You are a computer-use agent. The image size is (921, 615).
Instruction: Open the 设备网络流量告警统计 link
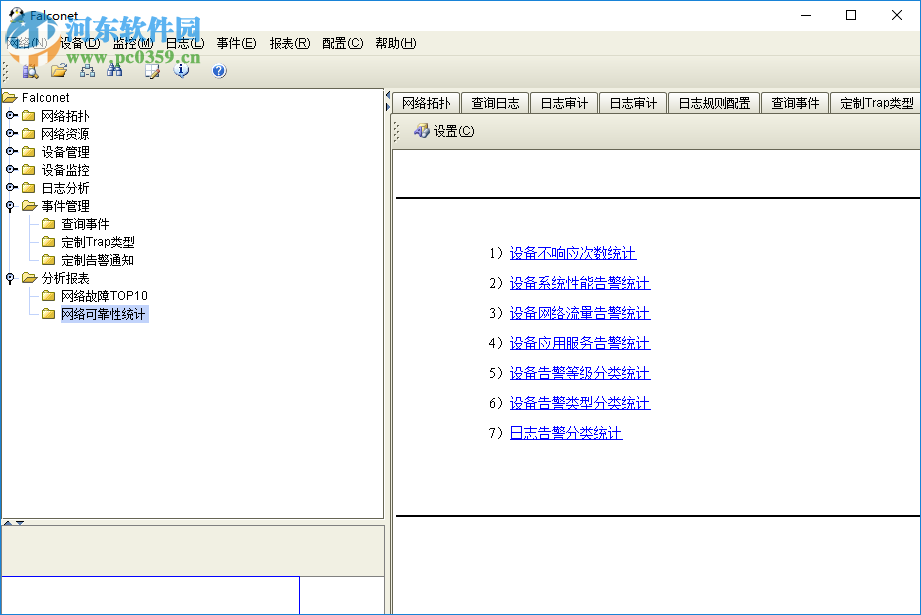580,312
